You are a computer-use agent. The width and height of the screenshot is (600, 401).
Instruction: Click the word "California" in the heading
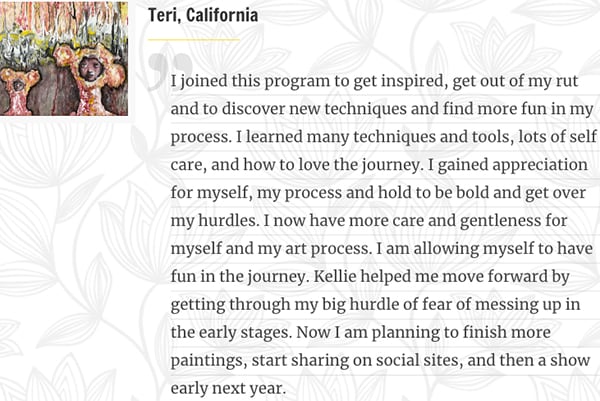(x=222, y=15)
